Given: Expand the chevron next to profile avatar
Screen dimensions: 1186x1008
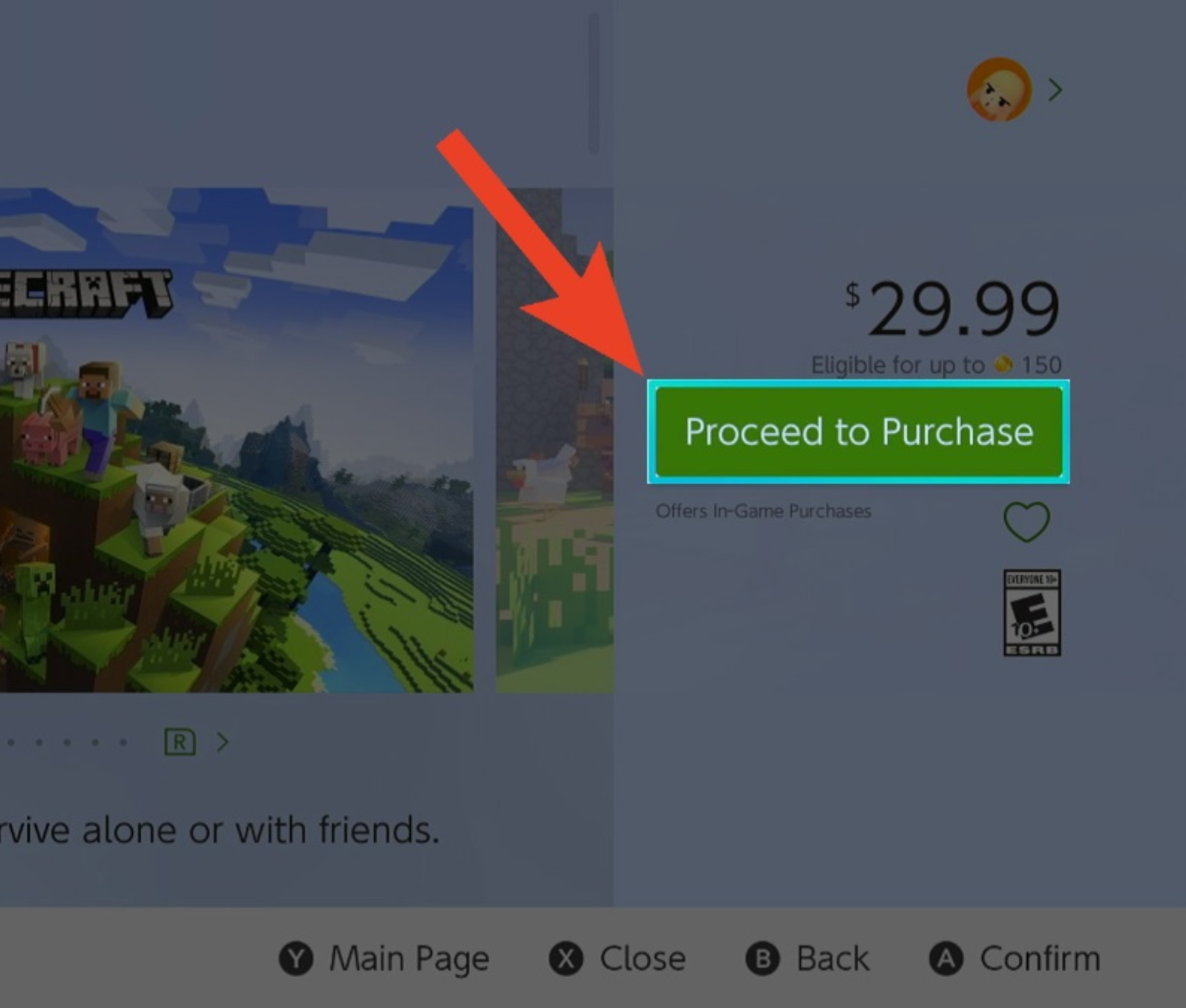Looking at the screenshot, I should (1056, 90).
